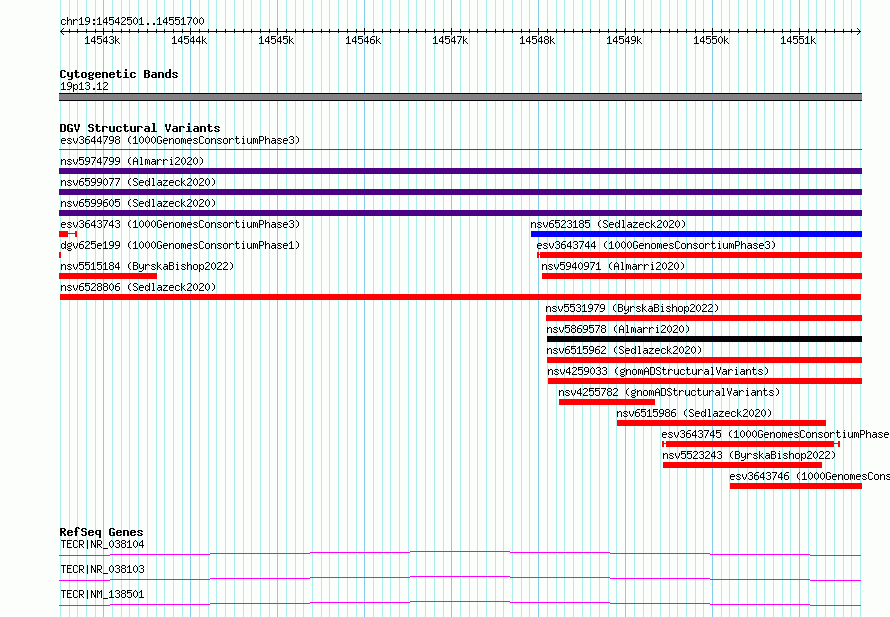Click the black nsv5869578 variant bar
The image size is (890, 617).
click(x=704, y=339)
